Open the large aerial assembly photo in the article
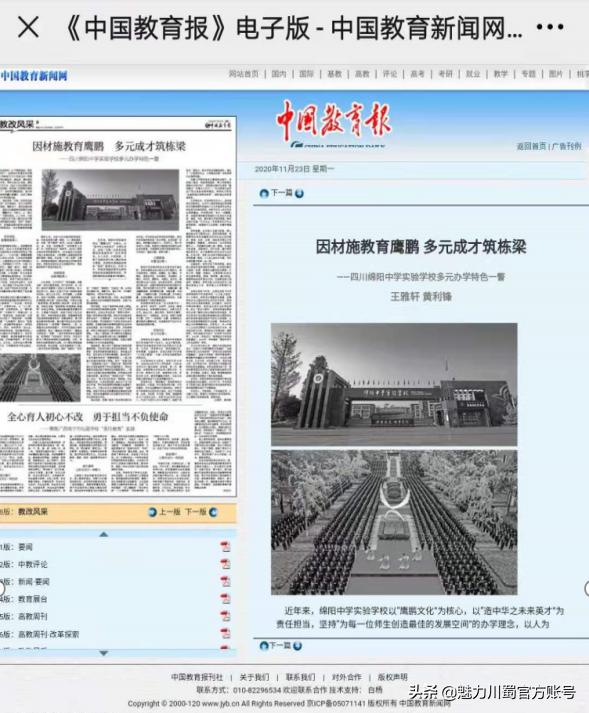Viewport: 589px width, 713px height. (x=394, y=522)
